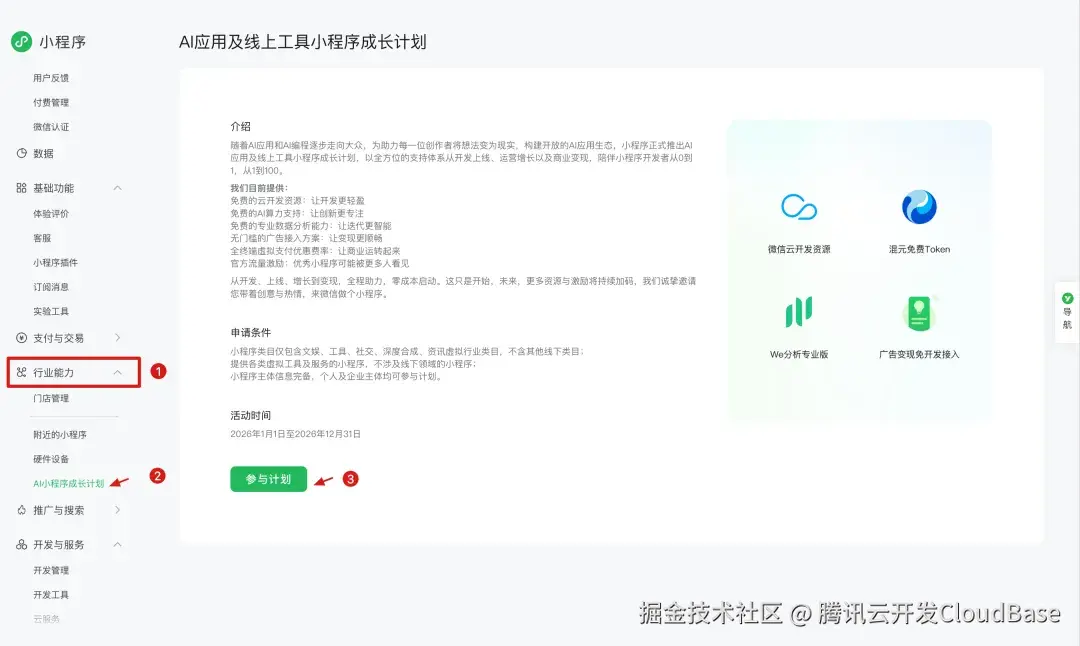Click the 广告变现免开发接入 lightbulb icon
The image size is (1080, 646).
[x=919, y=315]
